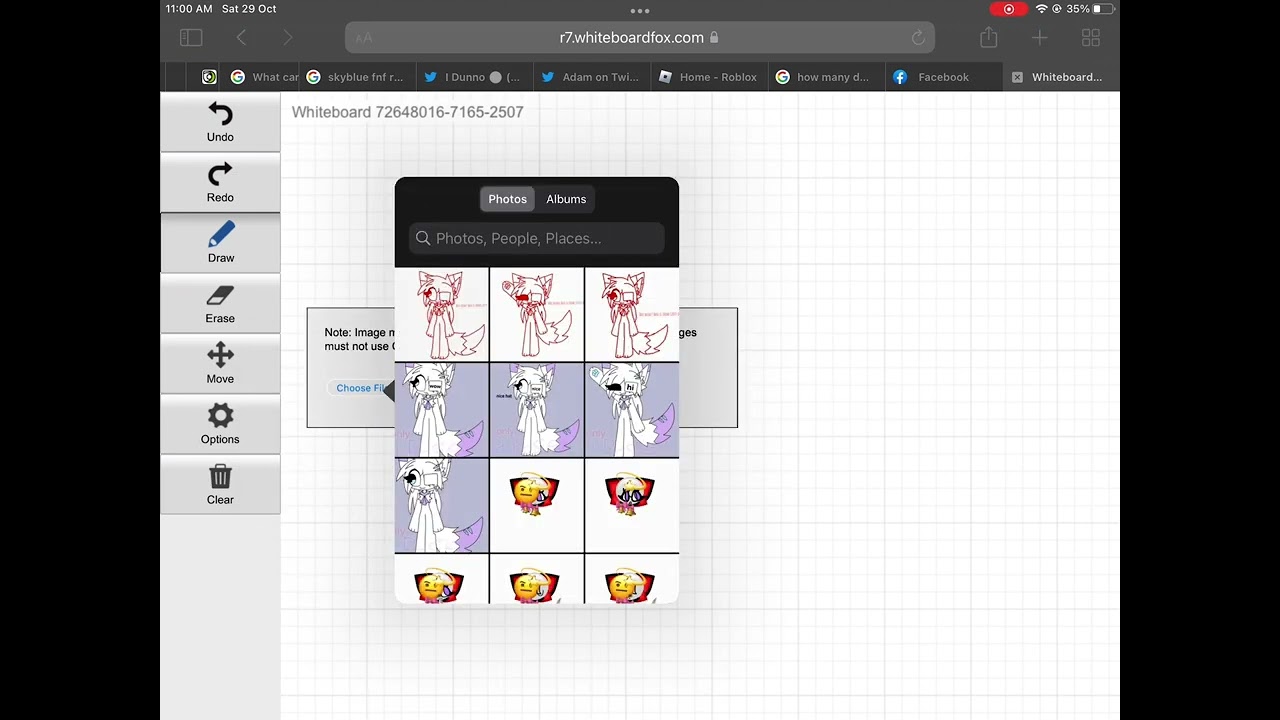This screenshot has height=720, width=1280.
Task: Open the Options gear
Action: point(220,424)
